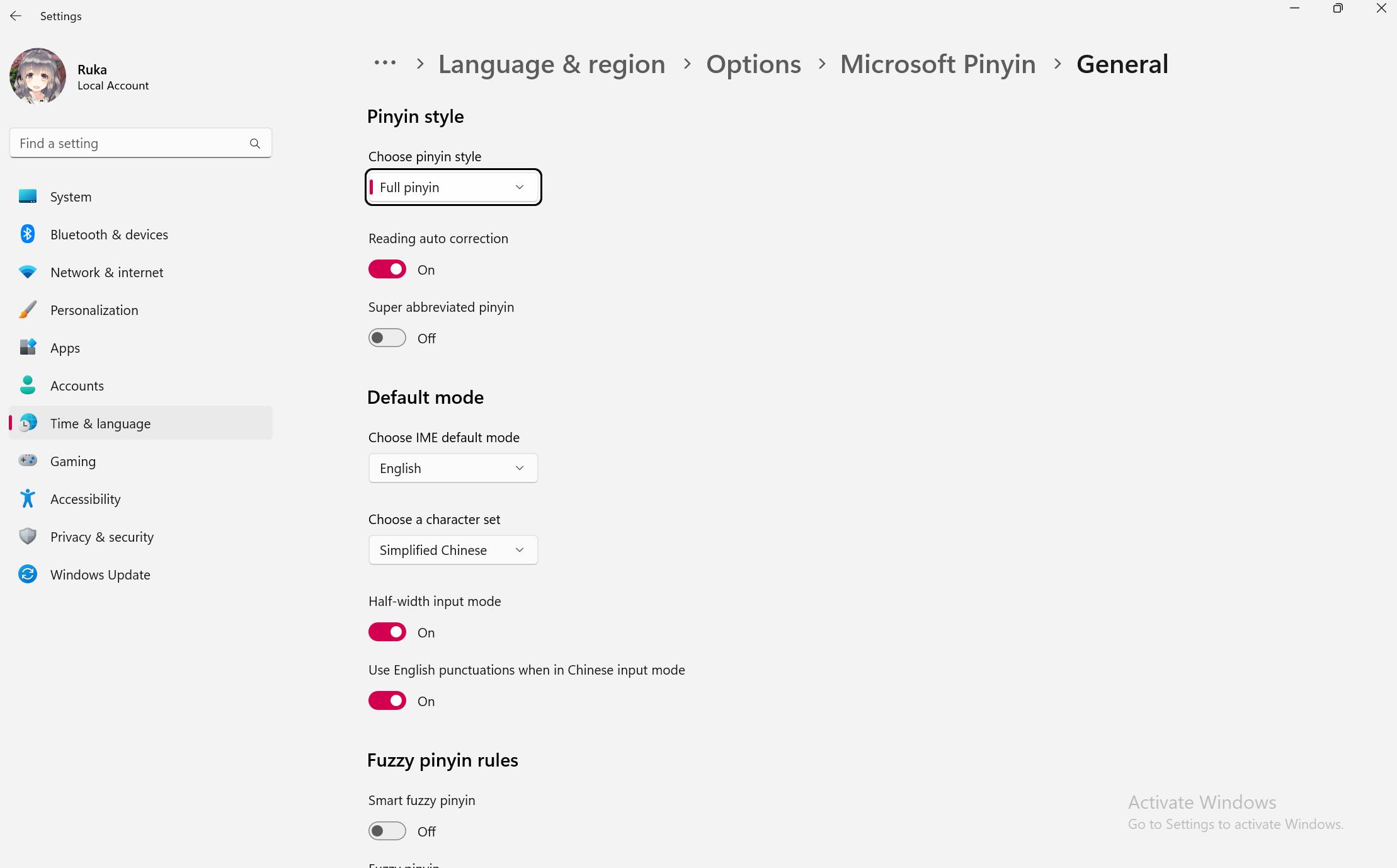Open the Full pinyin style dropdown
Screen dimensions: 1397x868
tap(453, 188)
